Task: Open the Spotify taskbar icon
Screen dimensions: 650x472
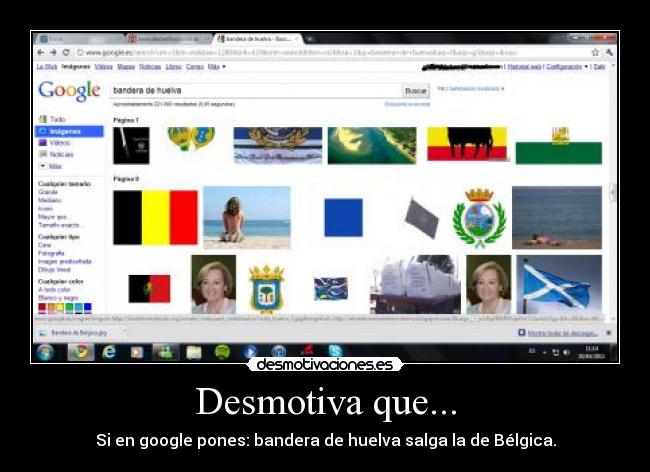Action: tap(222, 352)
